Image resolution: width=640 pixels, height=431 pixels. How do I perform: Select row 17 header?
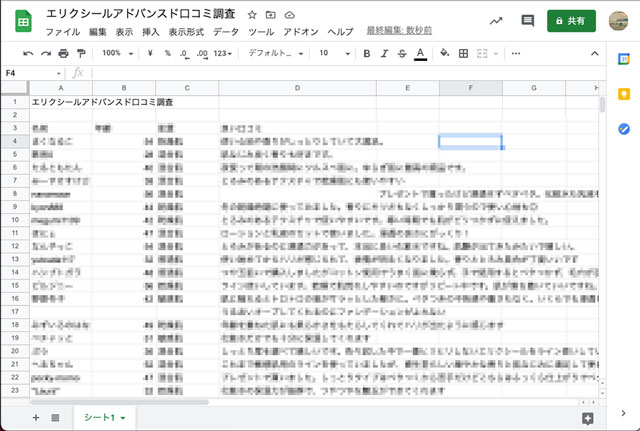pyautogui.click(x=15, y=311)
